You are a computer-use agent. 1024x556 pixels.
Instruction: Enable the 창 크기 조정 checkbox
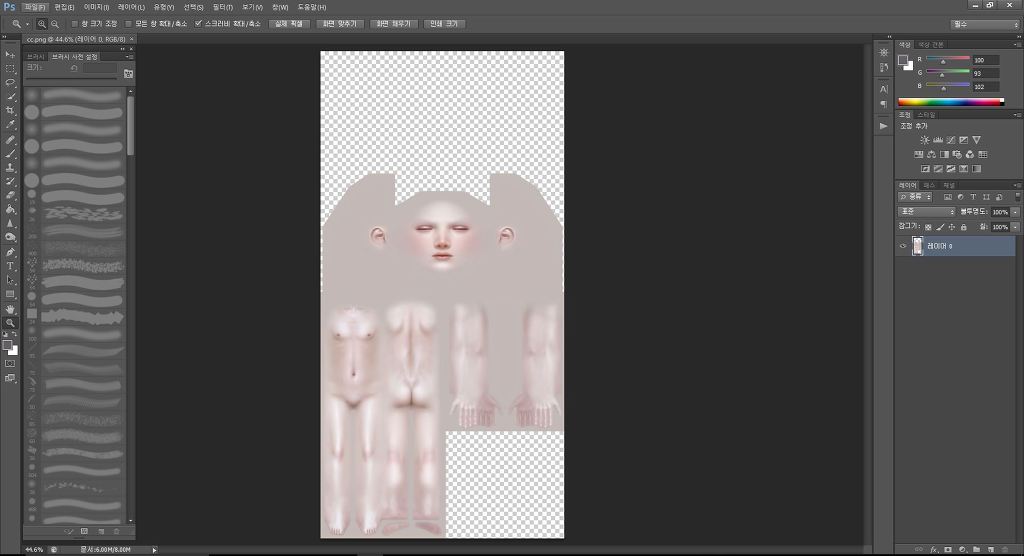pyautogui.click(x=75, y=23)
